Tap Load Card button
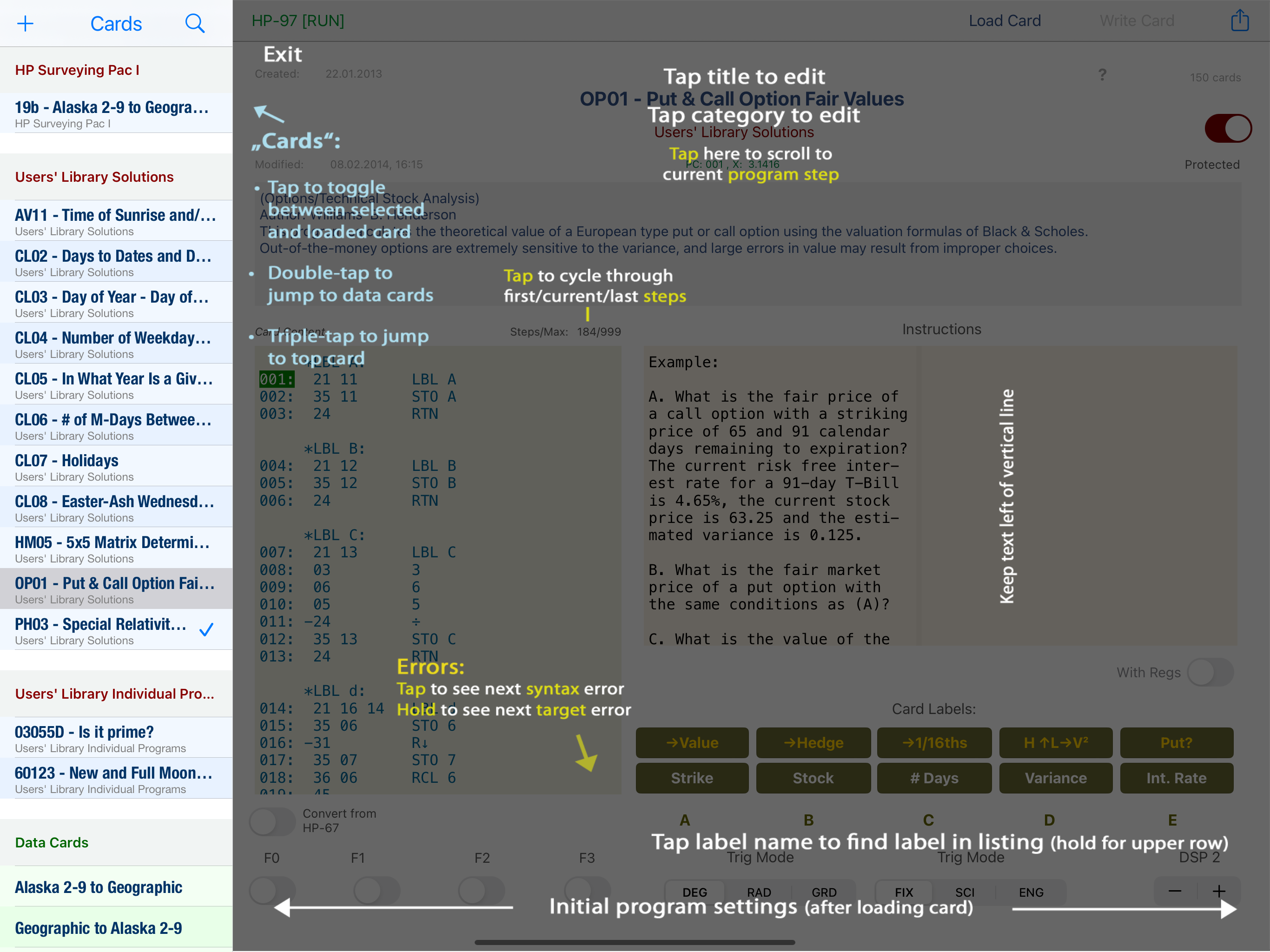Viewport: 1270px width, 952px height. (x=1004, y=20)
